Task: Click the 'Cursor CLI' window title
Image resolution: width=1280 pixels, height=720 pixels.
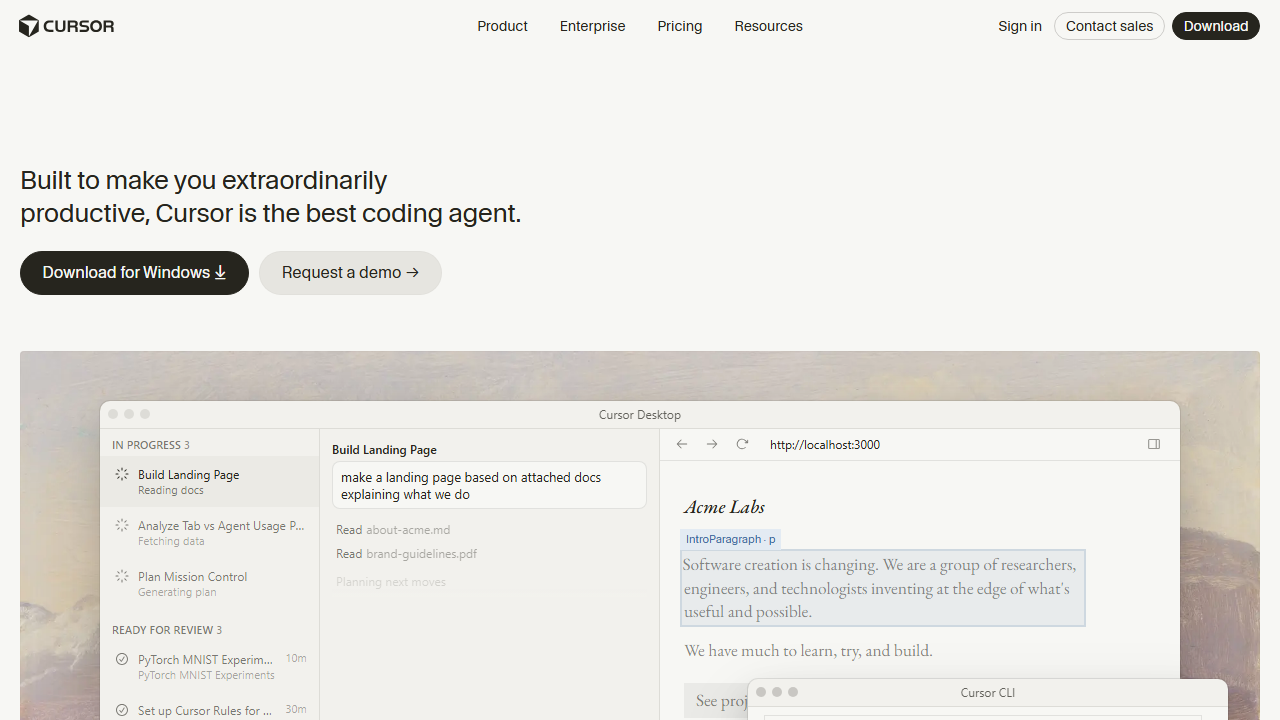Action: click(x=988, y=693)
